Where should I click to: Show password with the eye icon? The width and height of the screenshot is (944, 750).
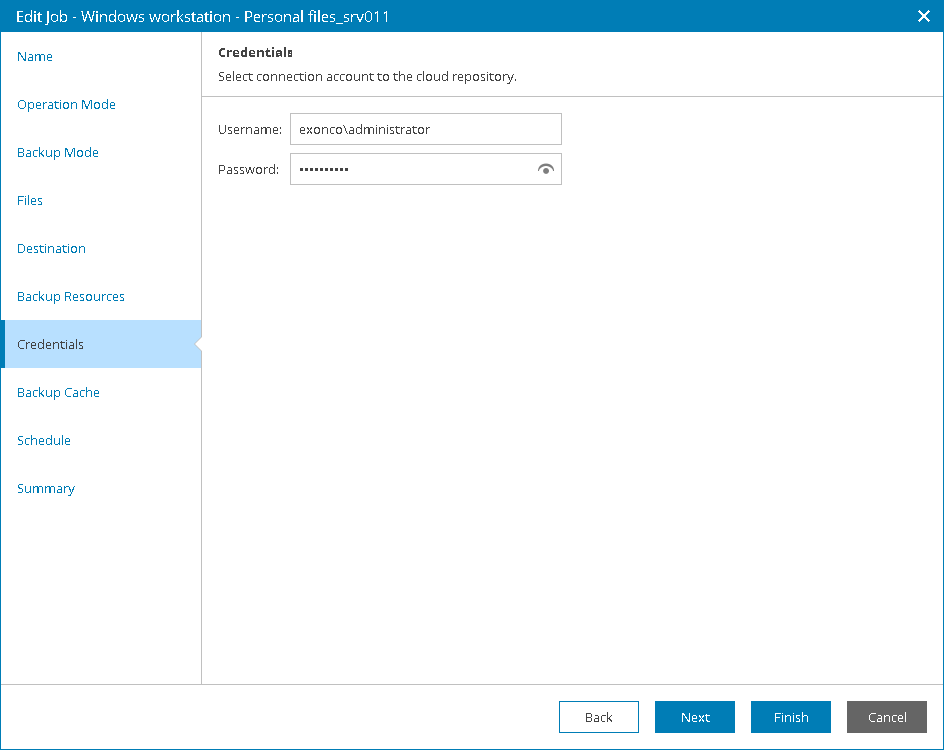click(x=545, y=170)
